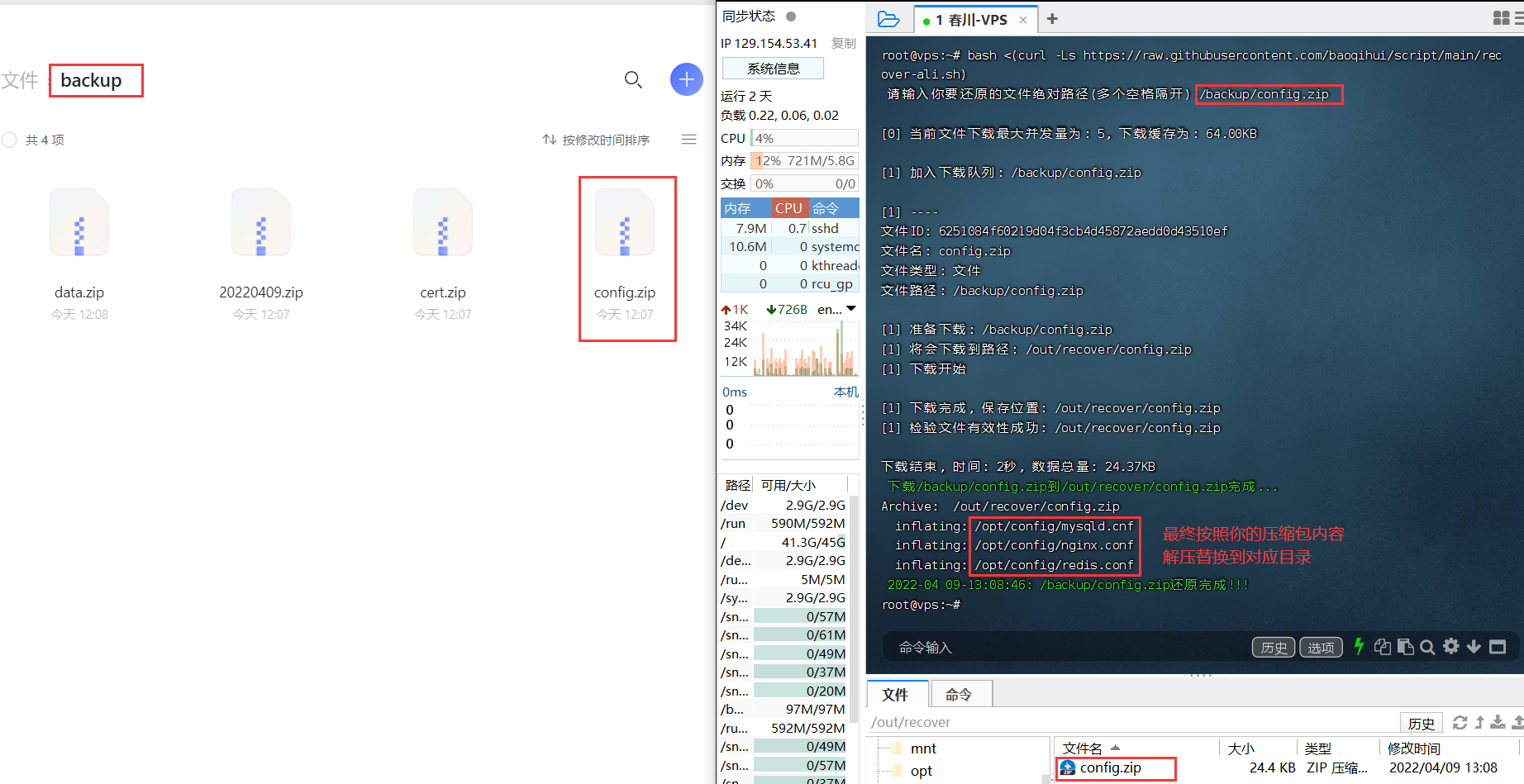Image resolution: width=1524 pixels, height=784 pixels.
Task: Sort files by the 大小 column header
Action: point(1259,748)
